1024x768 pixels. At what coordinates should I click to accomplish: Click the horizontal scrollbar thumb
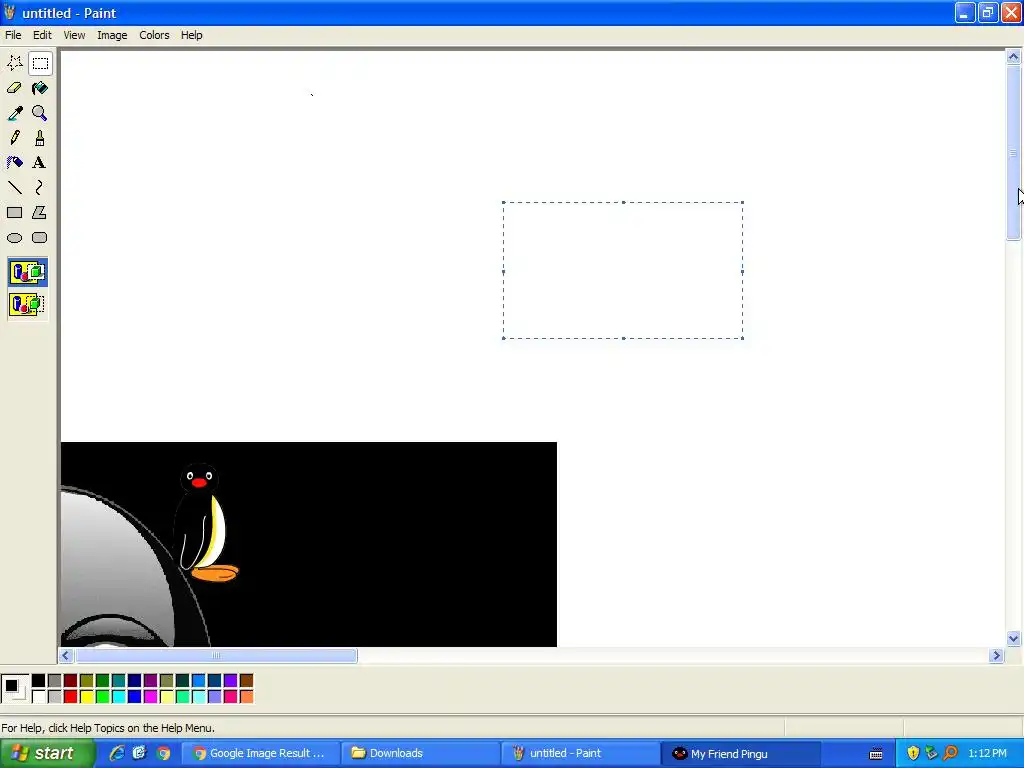(216, 656)
